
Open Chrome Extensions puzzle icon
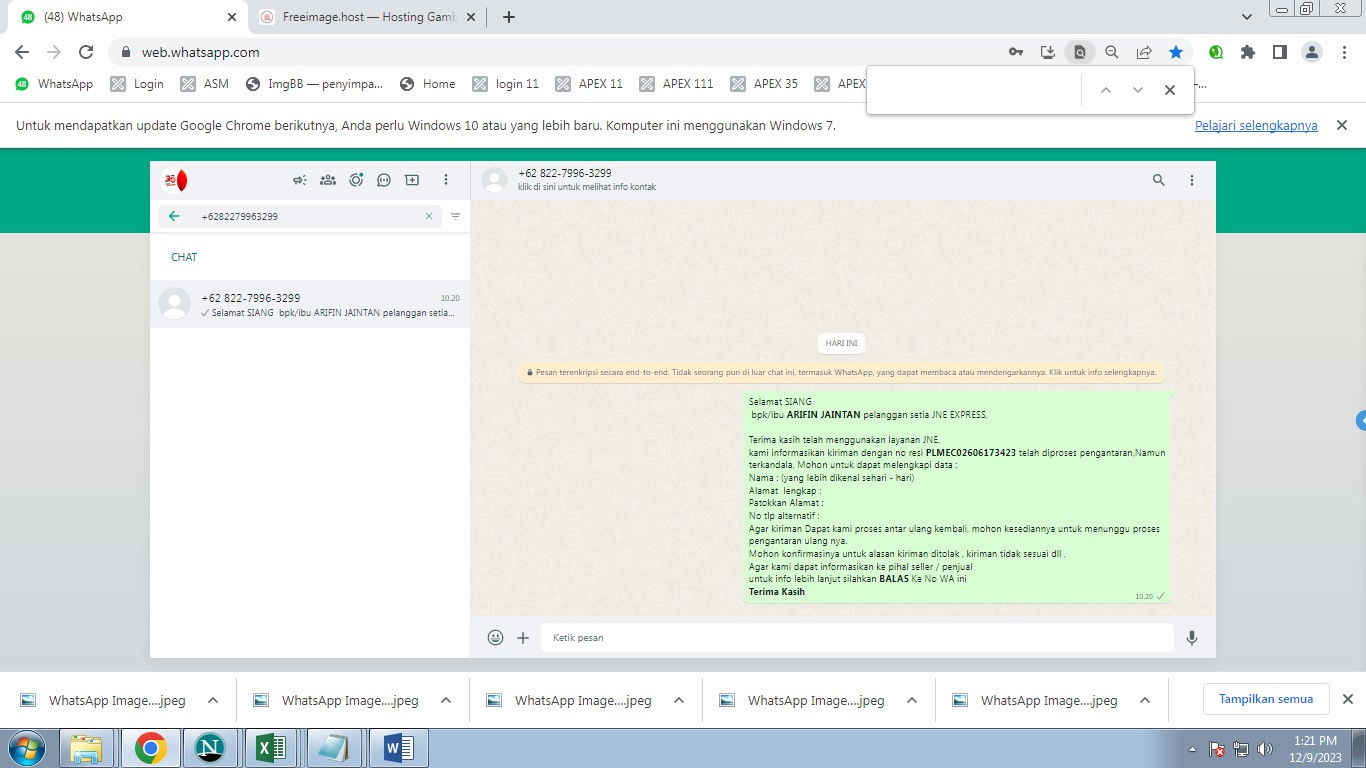(1248, 52)
